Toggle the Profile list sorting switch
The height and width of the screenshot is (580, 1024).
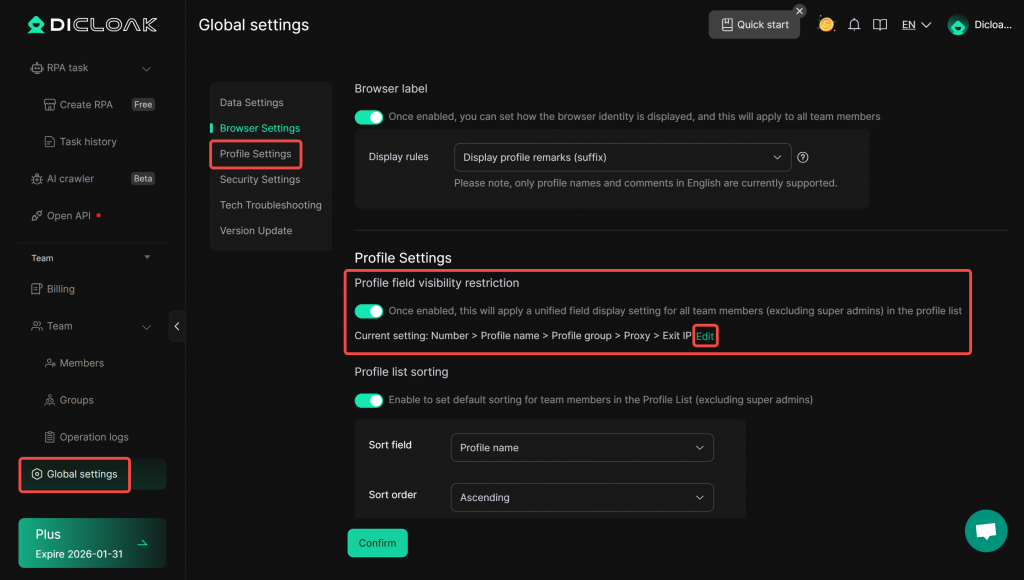point(369,400)
